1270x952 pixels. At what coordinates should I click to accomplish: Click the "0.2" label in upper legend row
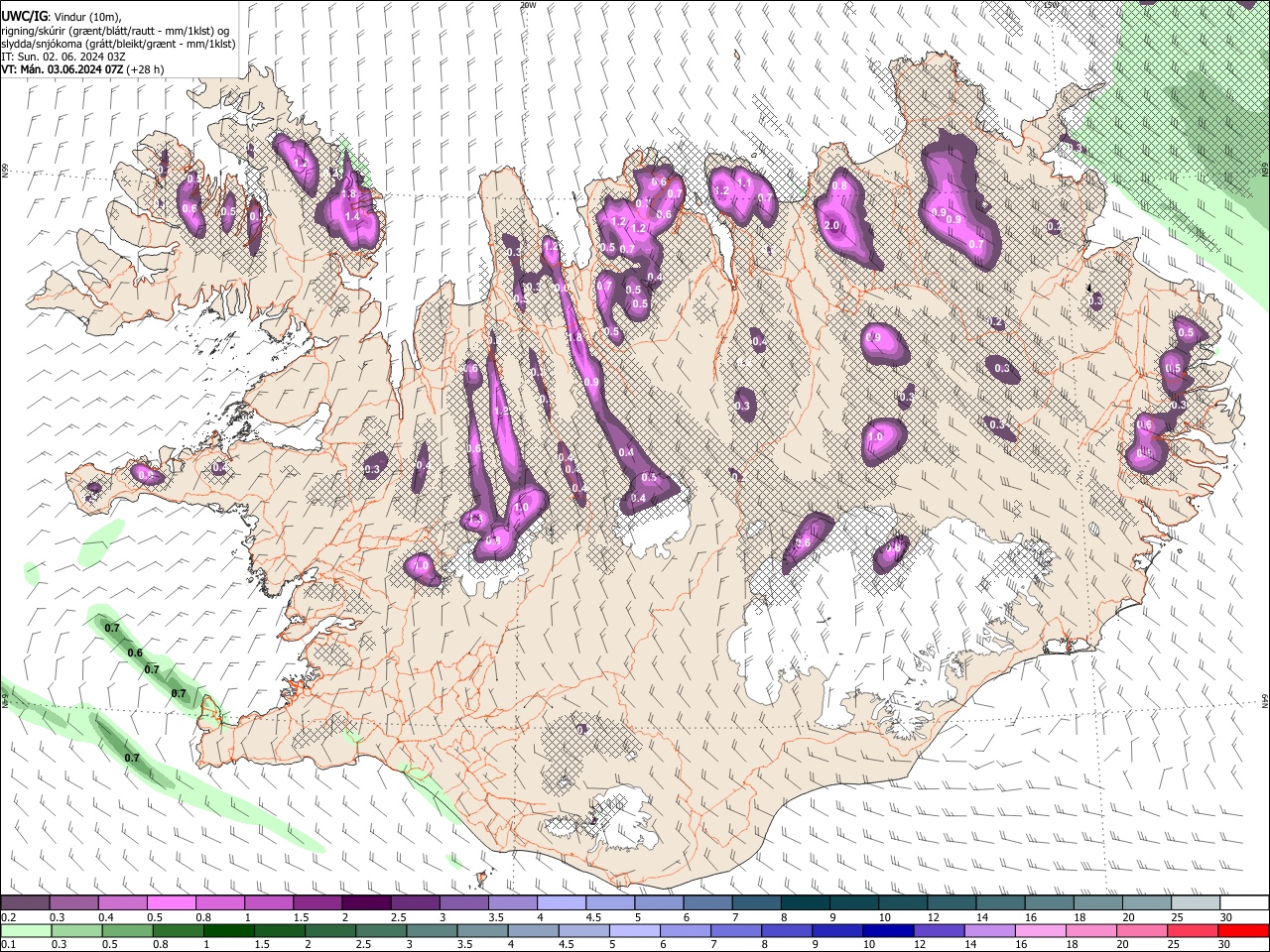point(9,917)
